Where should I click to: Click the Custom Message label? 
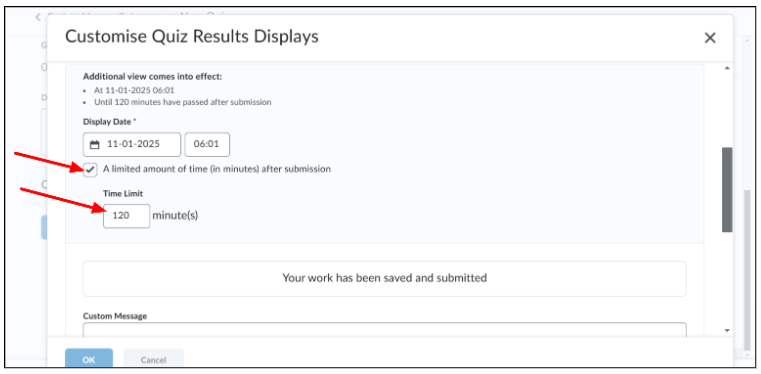115,316
